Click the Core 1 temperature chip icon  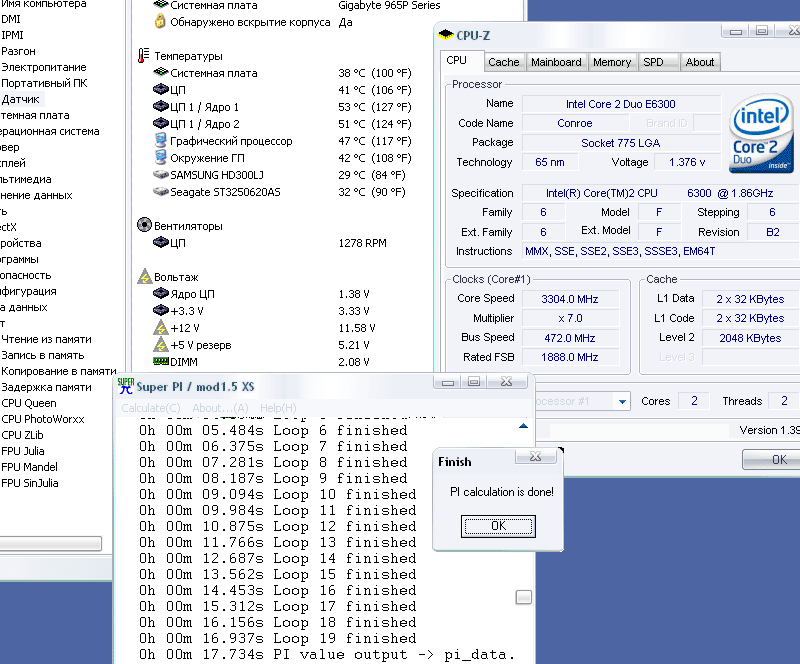(x=161, y=106)
